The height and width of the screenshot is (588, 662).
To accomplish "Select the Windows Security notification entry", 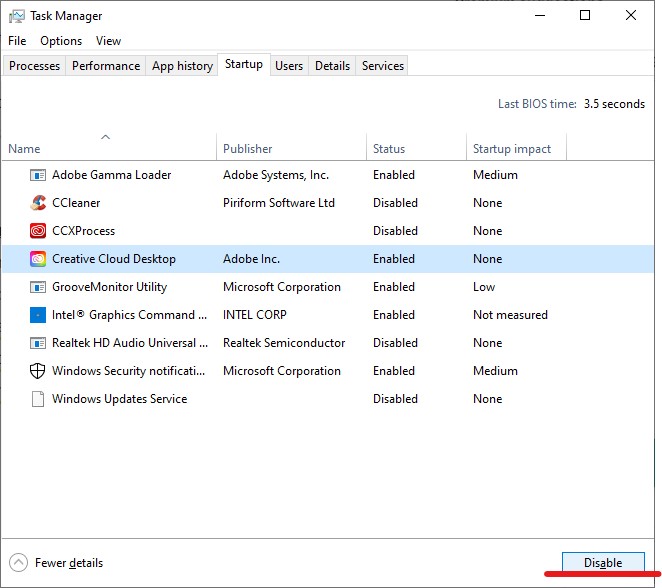I will (328, 371).
